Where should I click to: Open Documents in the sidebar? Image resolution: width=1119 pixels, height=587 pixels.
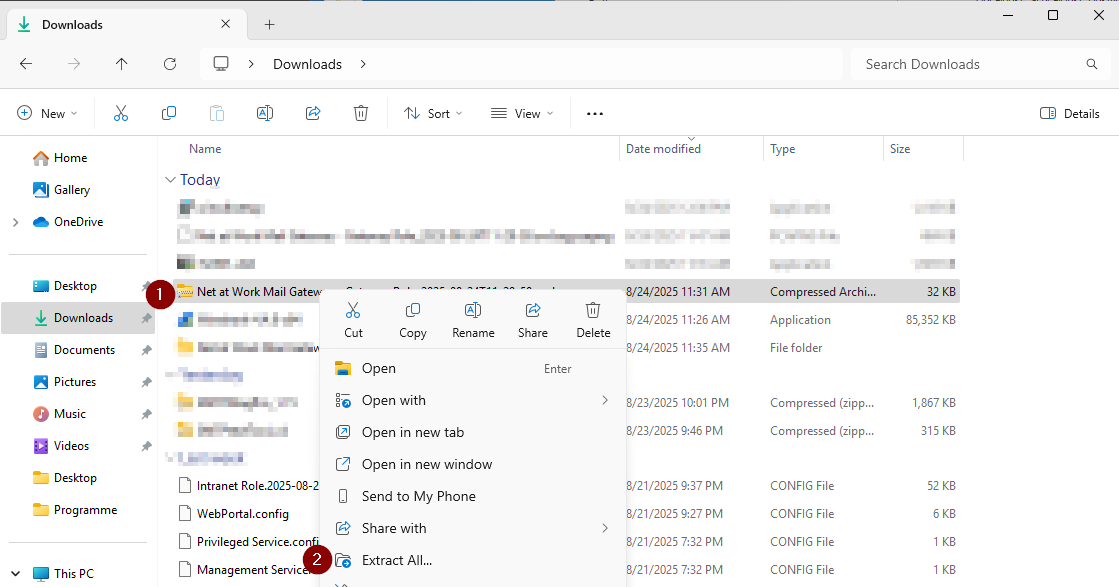(x=84, y=350)
